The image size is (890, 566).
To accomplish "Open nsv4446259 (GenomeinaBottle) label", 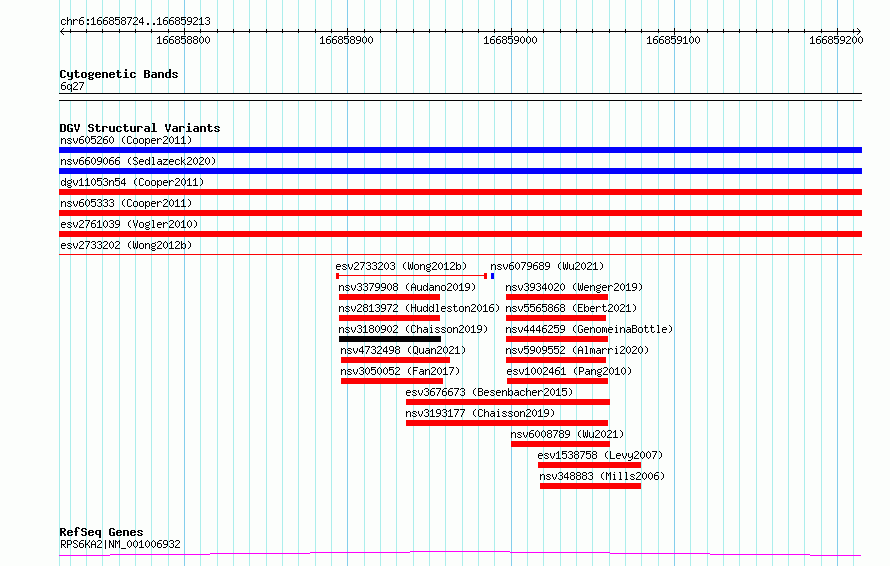I will 589,329.
